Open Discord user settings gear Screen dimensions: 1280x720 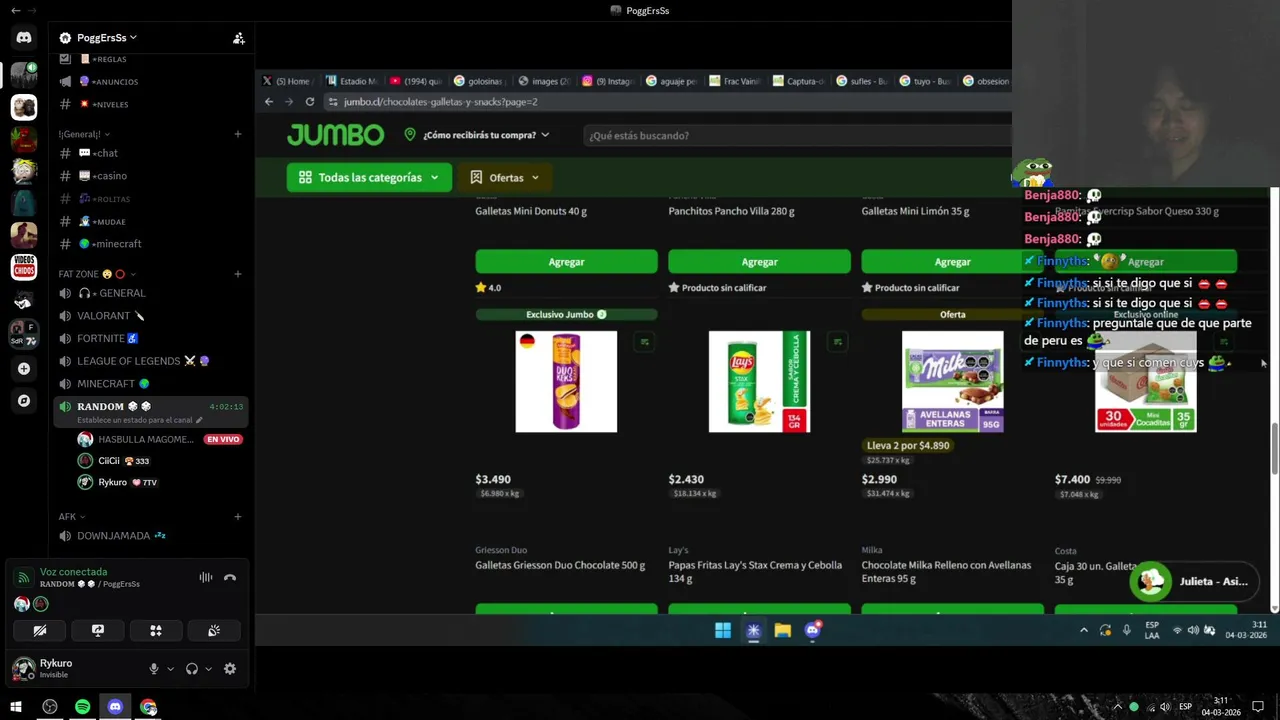[230, 669]
